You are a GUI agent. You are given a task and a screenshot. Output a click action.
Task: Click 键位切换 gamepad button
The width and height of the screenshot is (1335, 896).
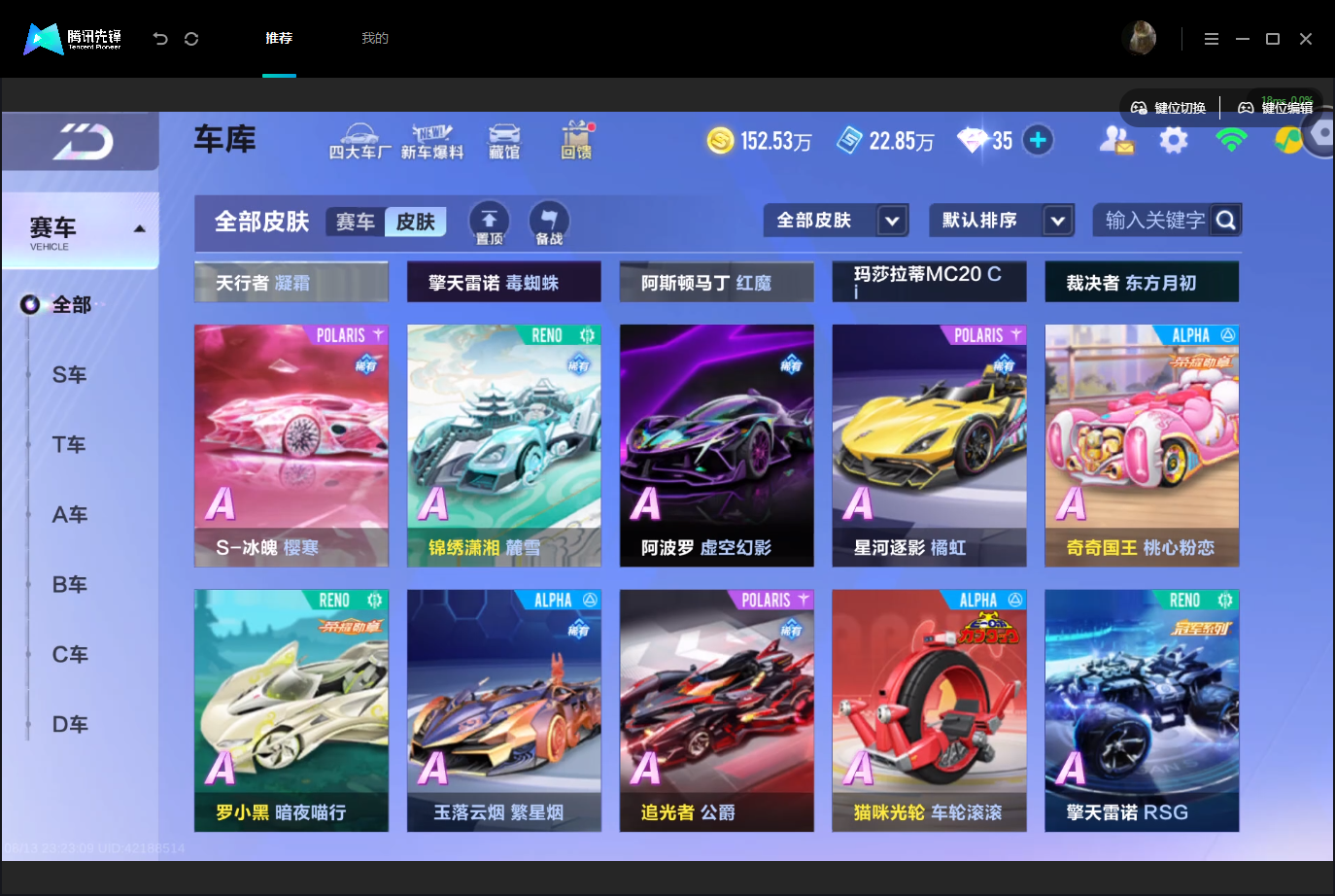click(x=1169, y=108)
